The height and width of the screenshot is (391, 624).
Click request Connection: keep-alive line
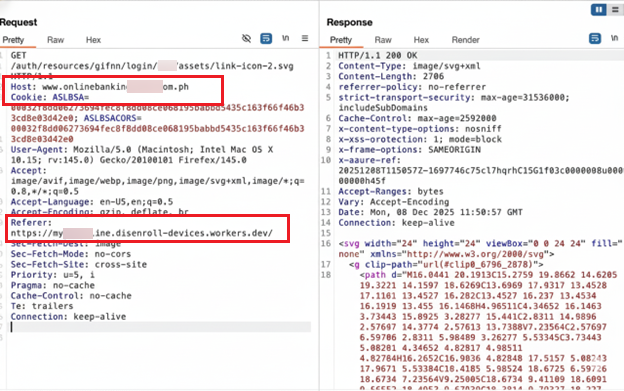point(68,317)
